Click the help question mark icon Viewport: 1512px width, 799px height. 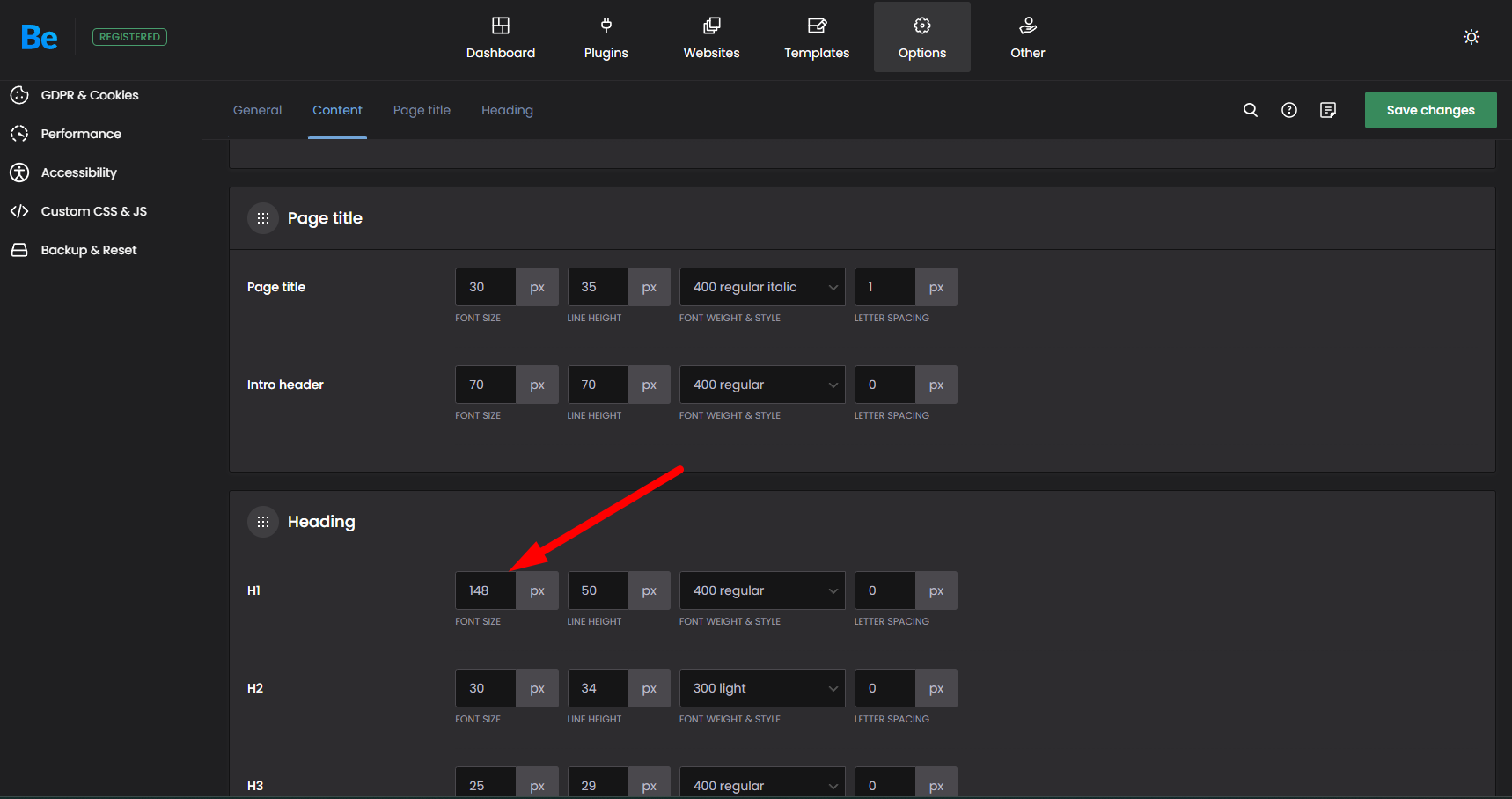pos(1288,110)
